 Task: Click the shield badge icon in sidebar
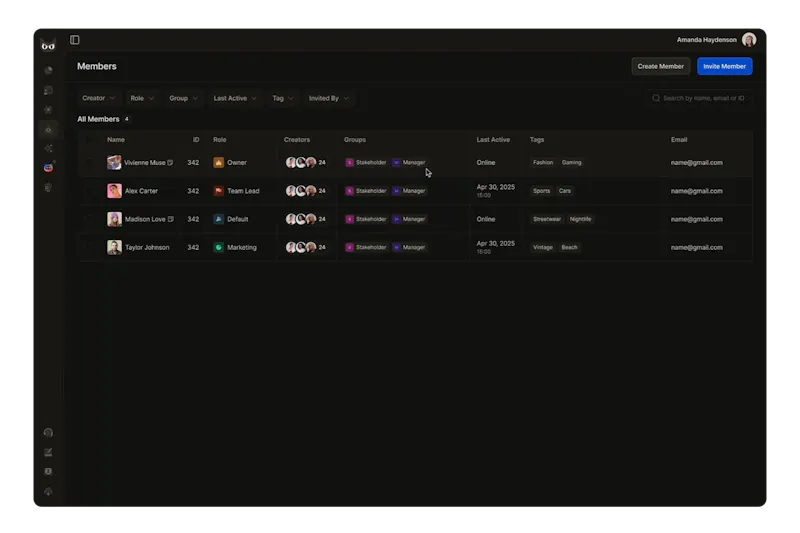pyautogui.click(x=48, y=472)
